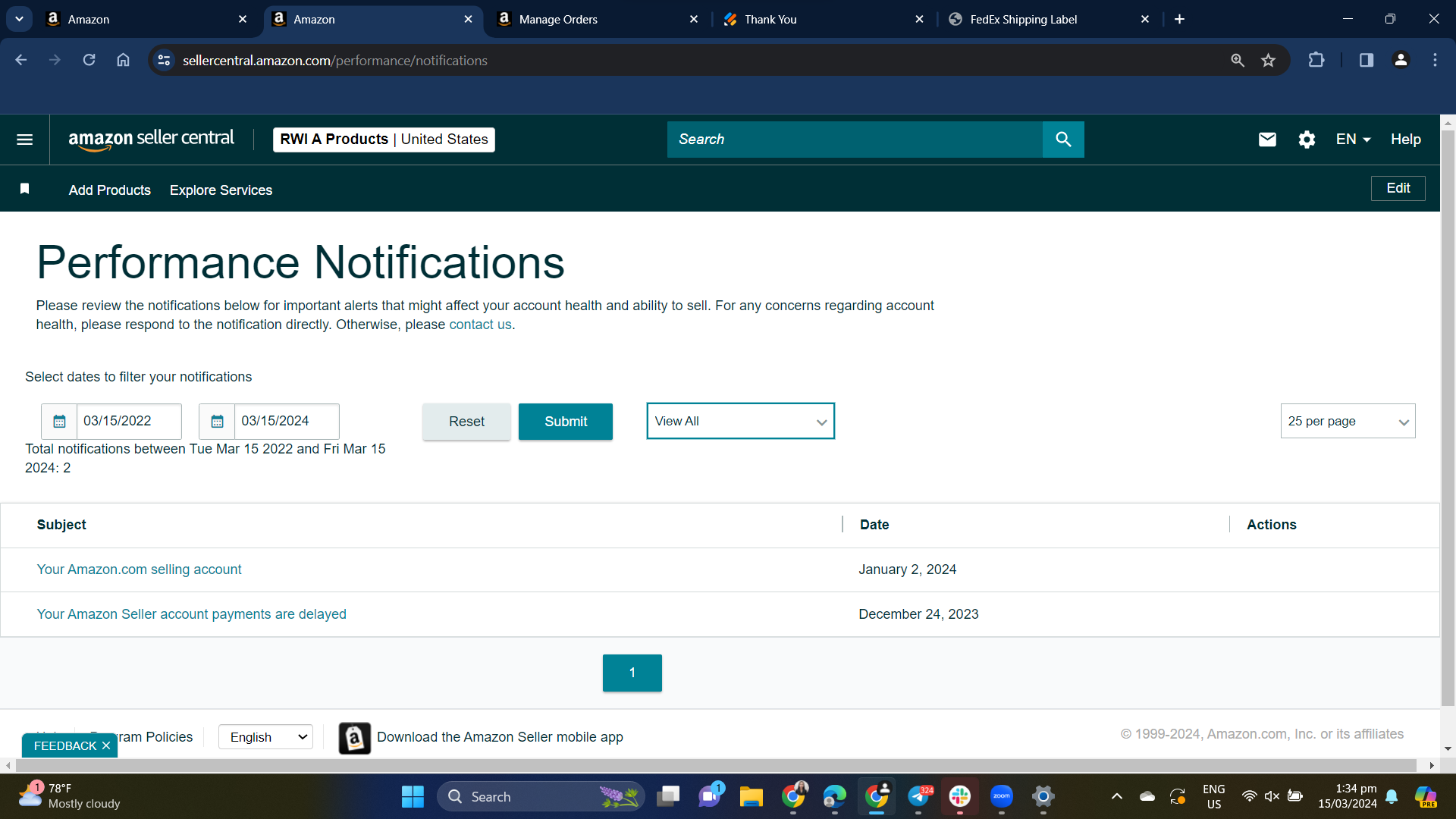Reload the page in Chrome
The width and height of the screenshot is (1456, 819).
tap(89, 60)
